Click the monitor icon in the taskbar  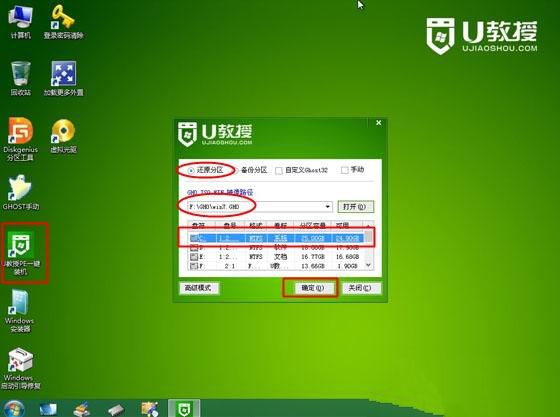48,409
